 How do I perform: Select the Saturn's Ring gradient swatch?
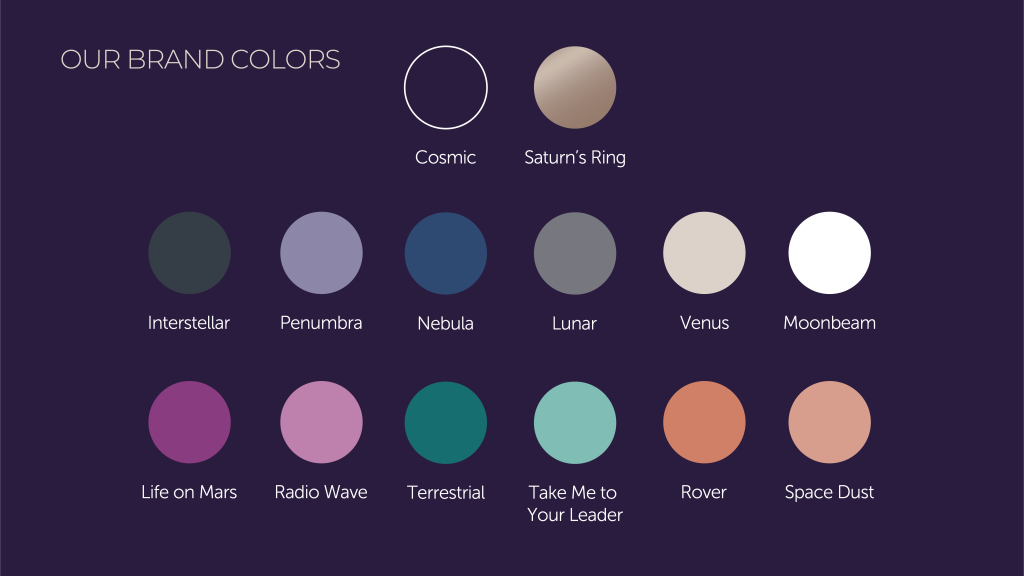(575, 88)
